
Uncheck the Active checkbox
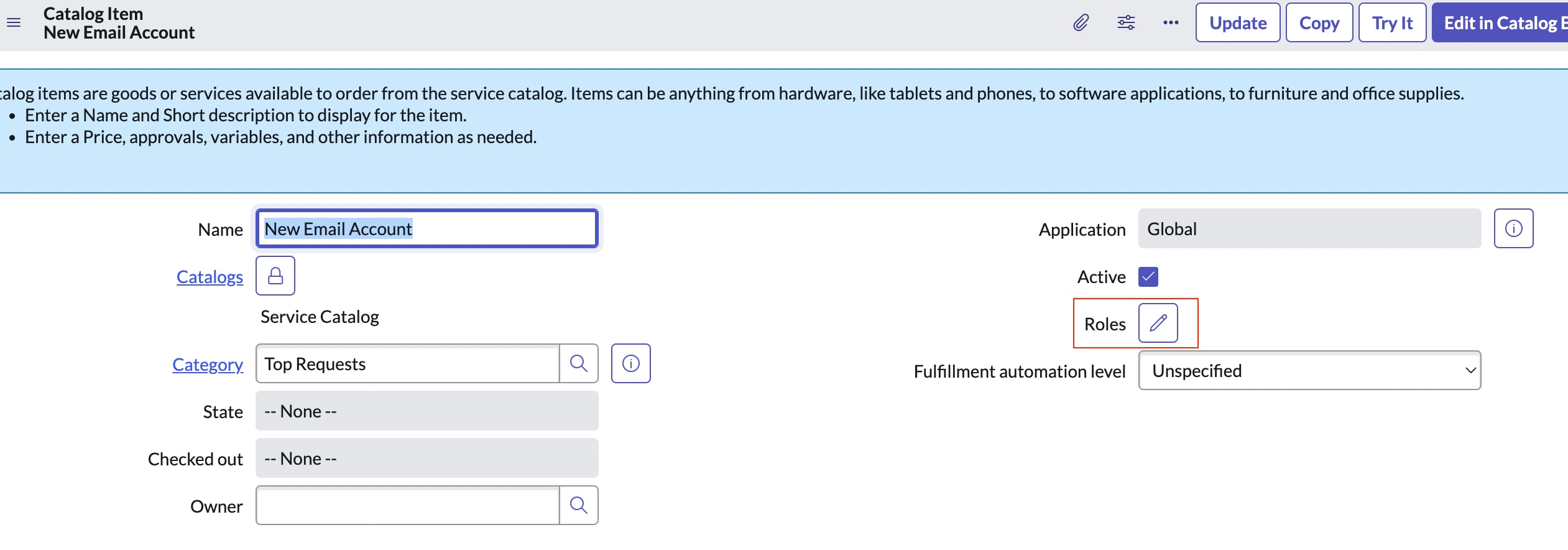click(x=1148, y=276)
